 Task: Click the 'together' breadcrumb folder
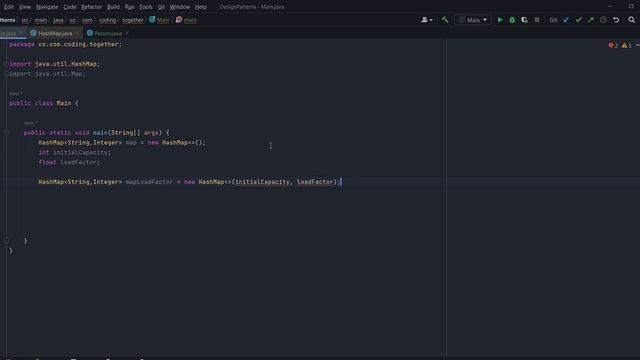(133, 20)
